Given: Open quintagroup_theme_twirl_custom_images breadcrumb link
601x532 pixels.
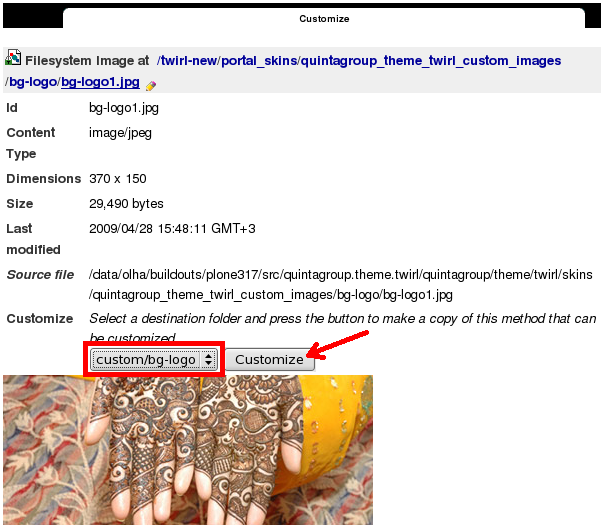Looking at the screenshot, I should pos(431,61).
